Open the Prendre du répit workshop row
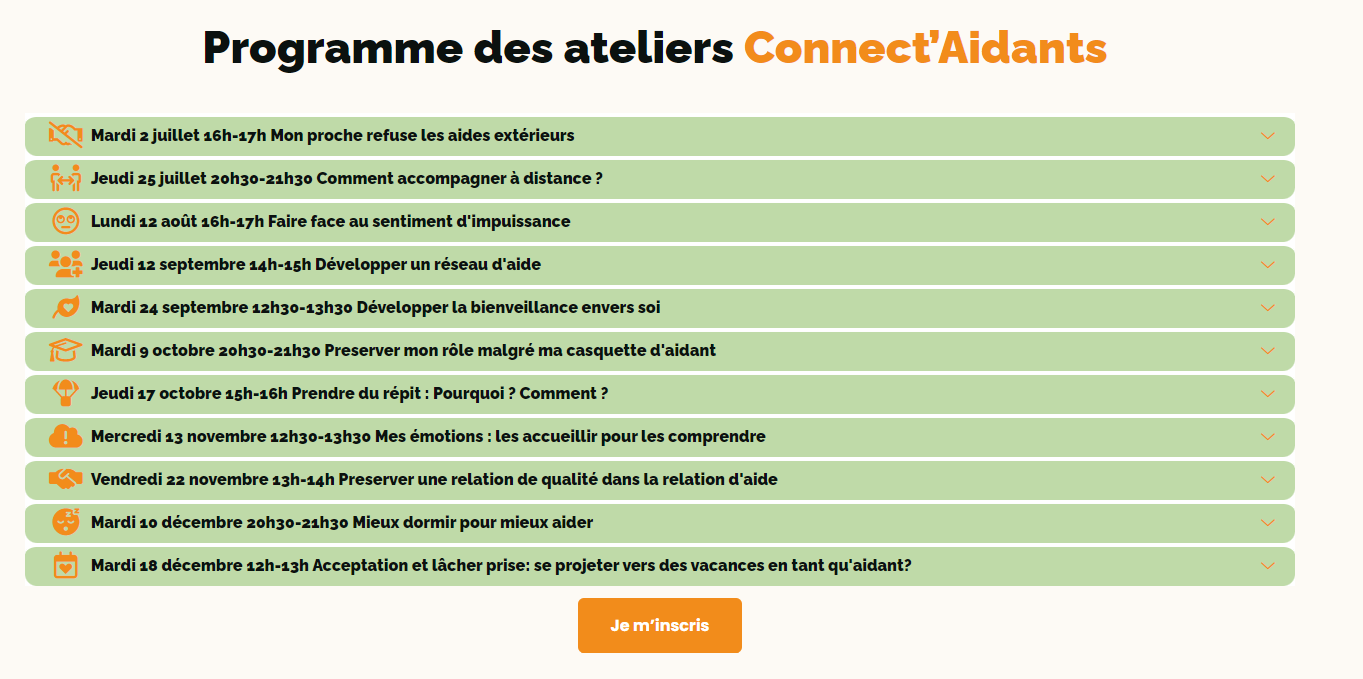 [660, 394]
